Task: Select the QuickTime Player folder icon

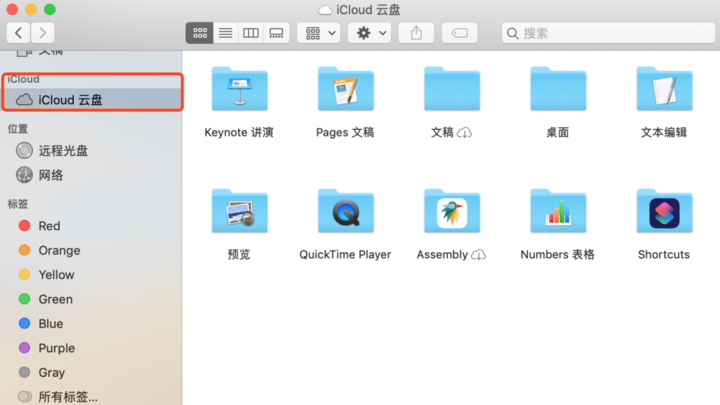Action: coord(346,211)
